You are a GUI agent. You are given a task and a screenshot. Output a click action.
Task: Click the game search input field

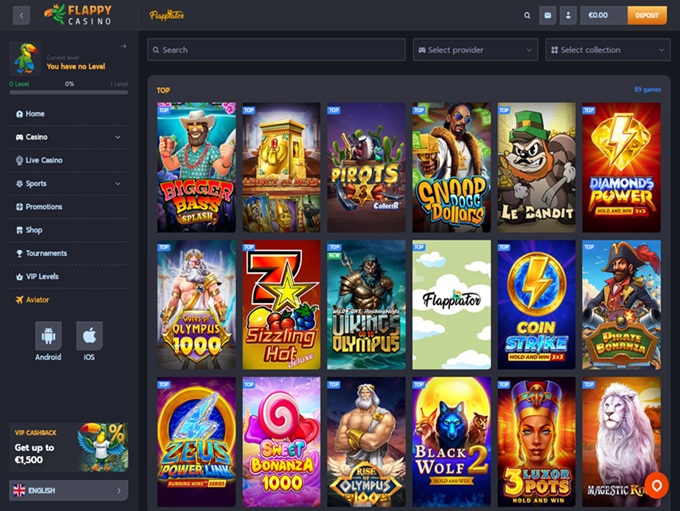click(276, 50)
